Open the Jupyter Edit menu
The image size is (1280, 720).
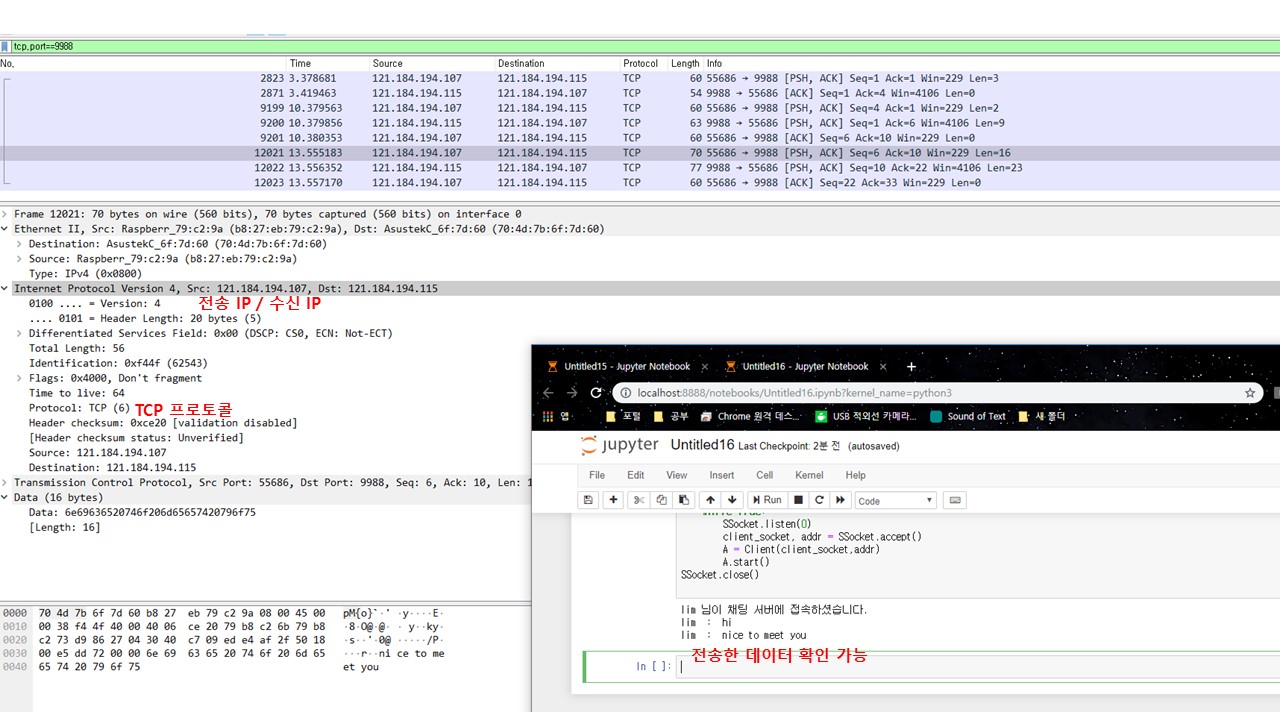tap(636, 475)
